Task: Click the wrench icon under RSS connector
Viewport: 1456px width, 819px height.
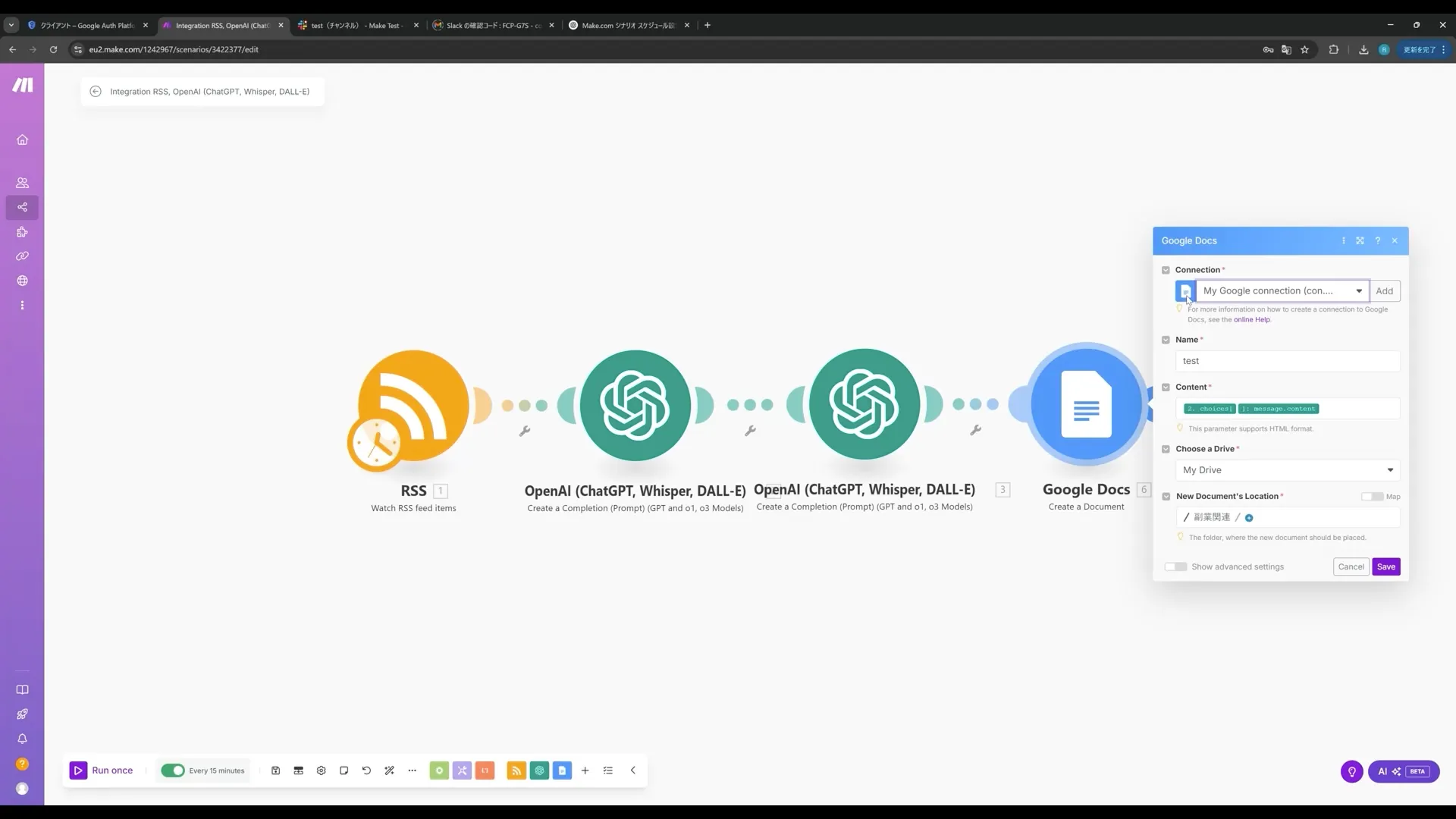Action: point(524,431)
